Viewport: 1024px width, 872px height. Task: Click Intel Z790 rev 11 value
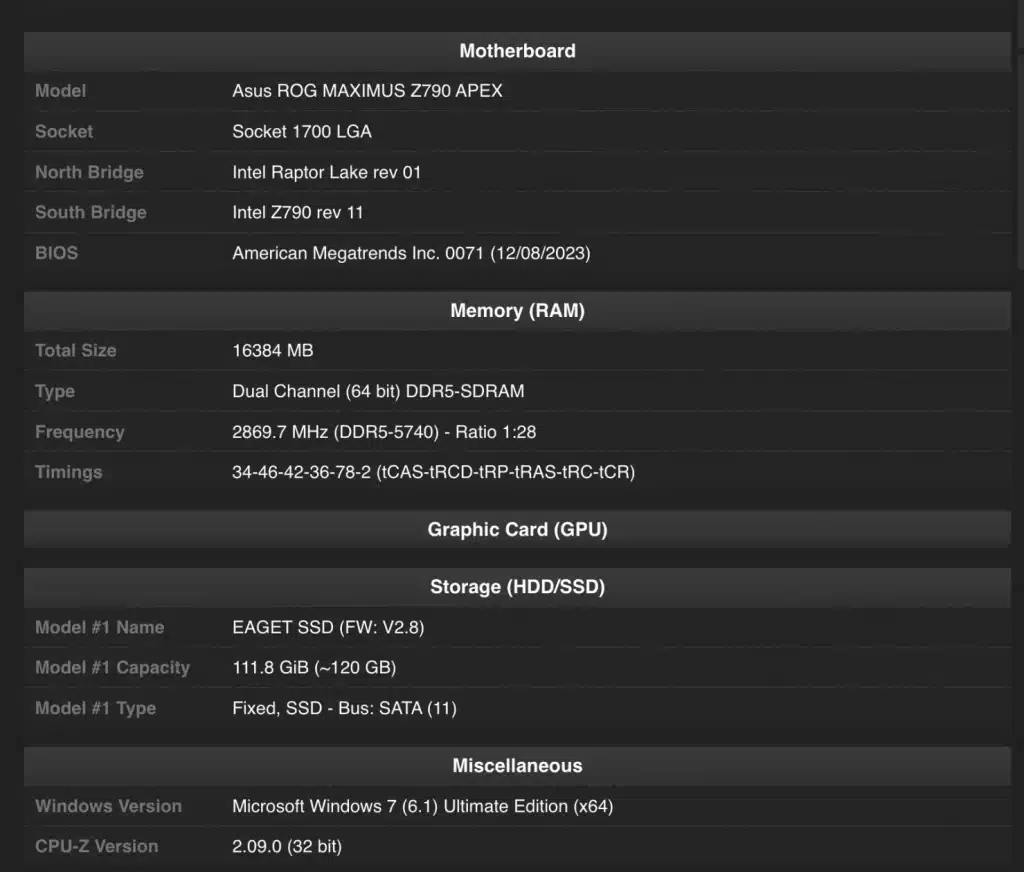pyautogui.click(x=298, y=212)
